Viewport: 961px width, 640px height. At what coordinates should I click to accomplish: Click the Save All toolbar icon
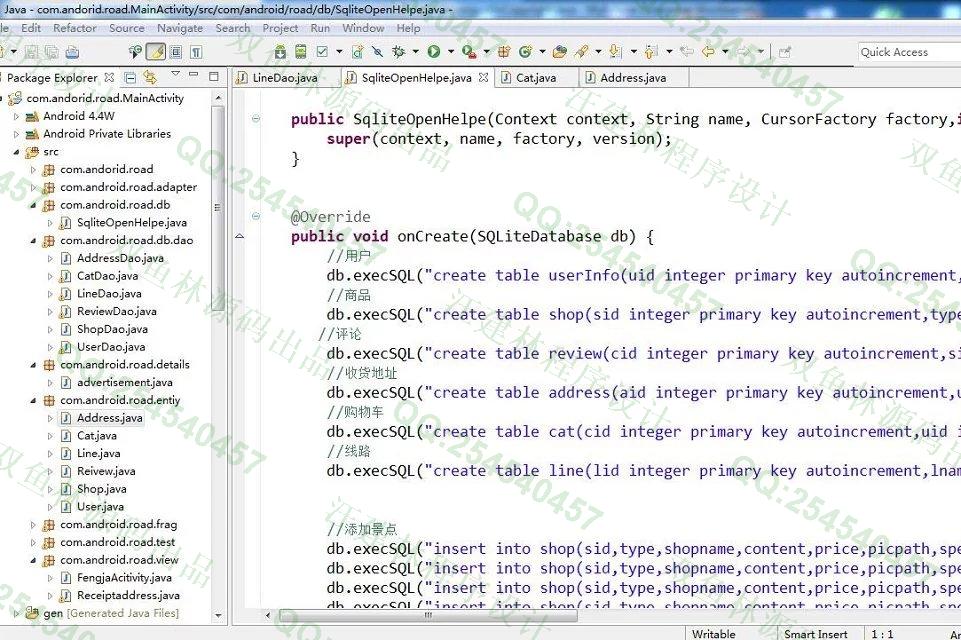click(x=51, y=52)
